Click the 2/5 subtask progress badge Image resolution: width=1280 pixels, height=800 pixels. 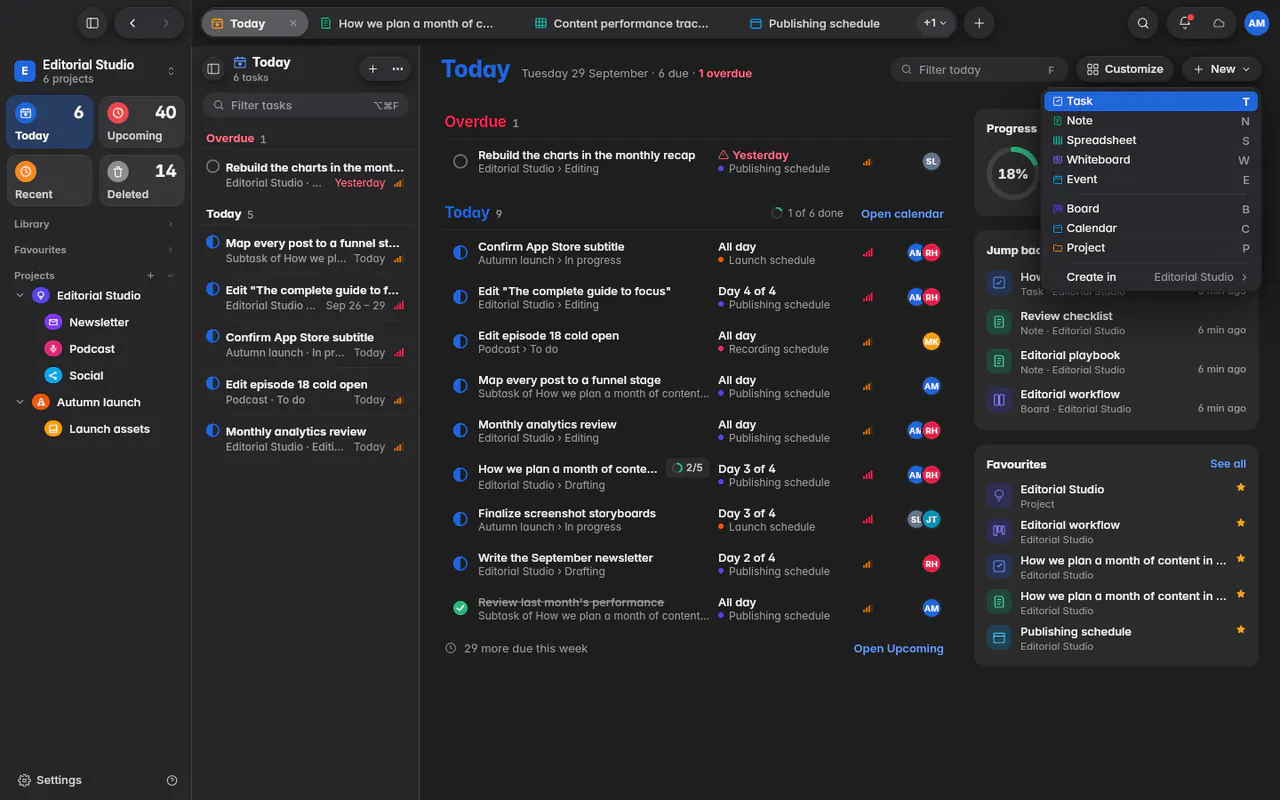tap(687, 467)
